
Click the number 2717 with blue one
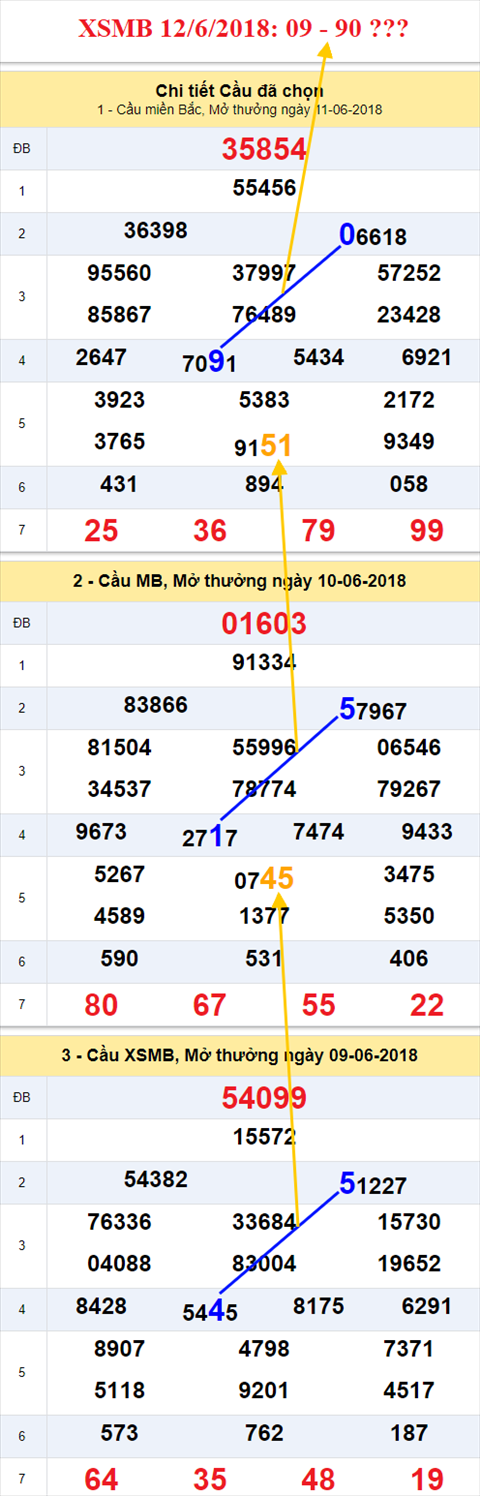209,837
